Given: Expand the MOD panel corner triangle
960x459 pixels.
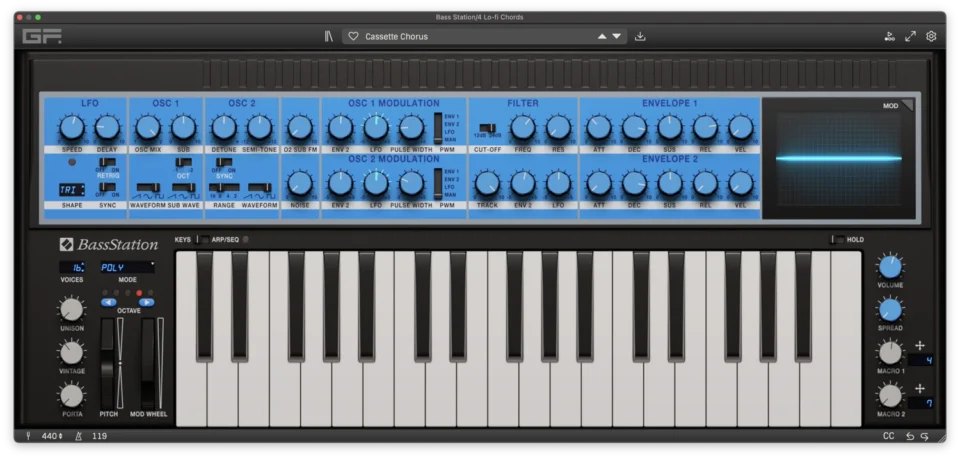Looking at the screenshot, I should click(906, 105).
